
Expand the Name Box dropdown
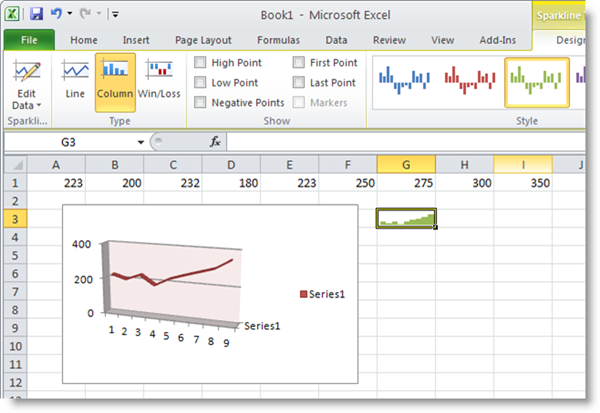tap(140, 142)
